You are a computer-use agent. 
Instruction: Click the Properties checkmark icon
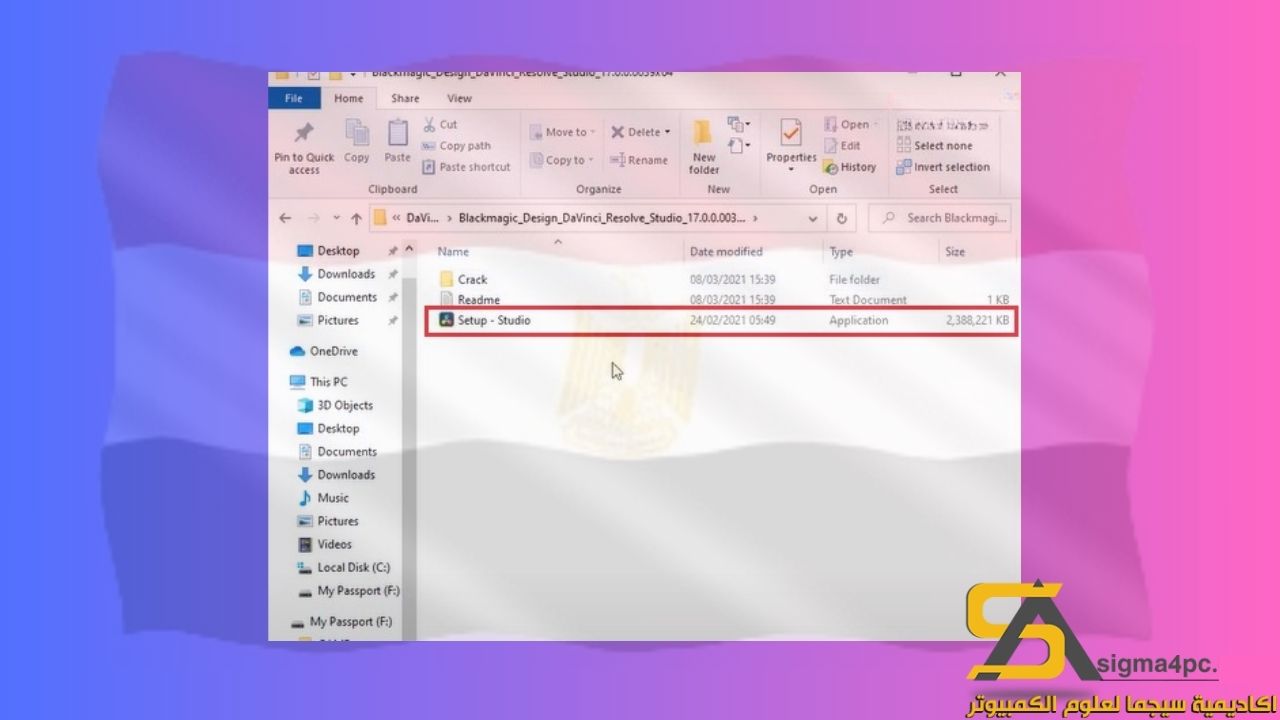(791, 133)
